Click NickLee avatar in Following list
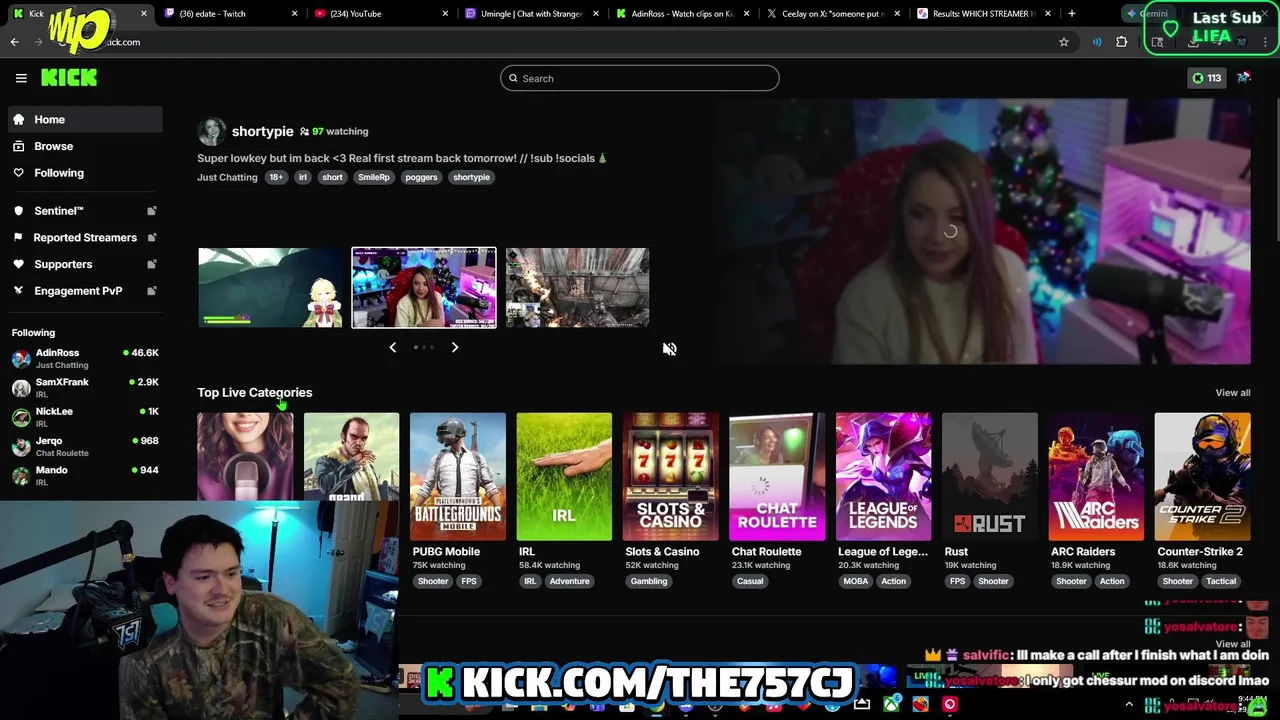1280x720 pixels. coord(21,417)
